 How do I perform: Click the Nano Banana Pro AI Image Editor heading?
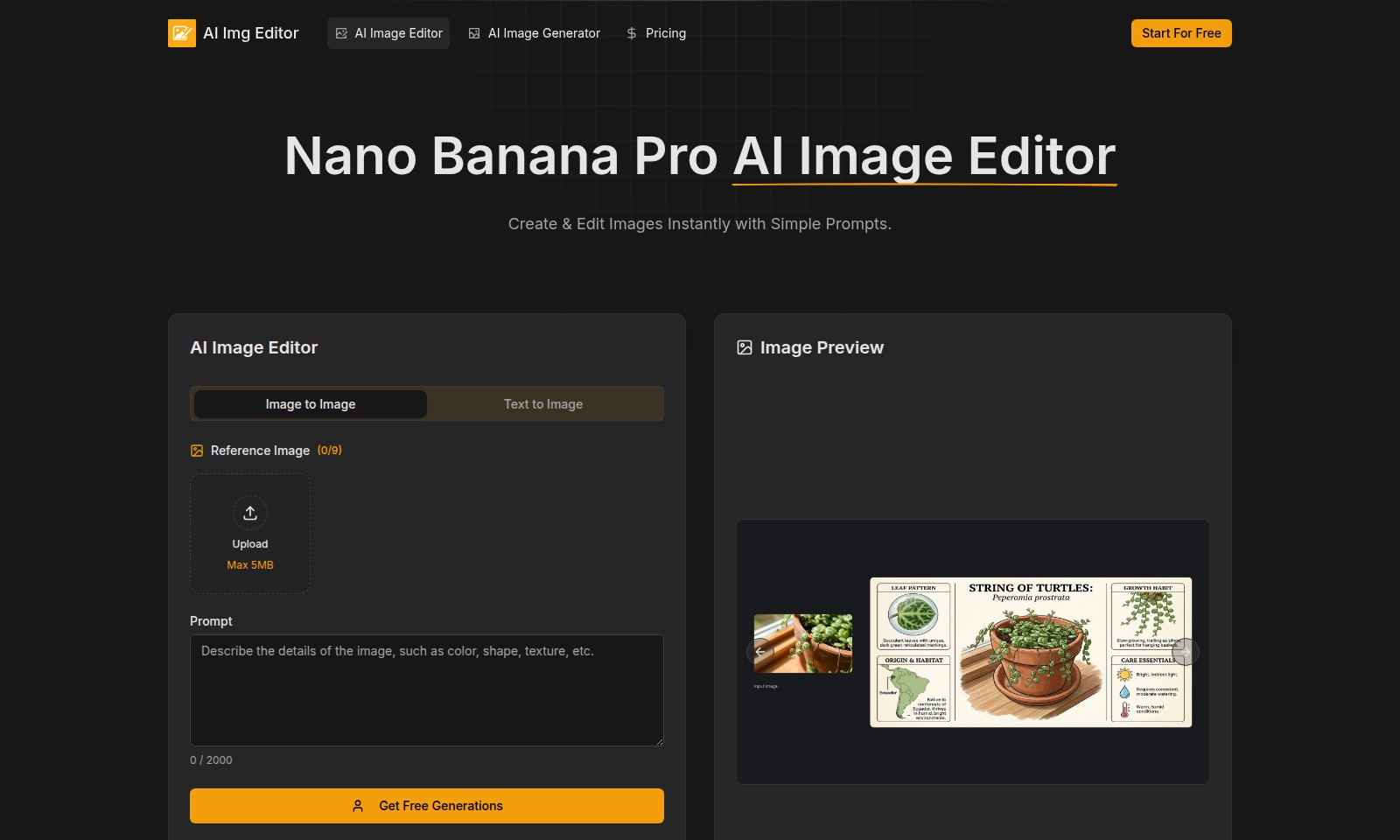point(700,156)
